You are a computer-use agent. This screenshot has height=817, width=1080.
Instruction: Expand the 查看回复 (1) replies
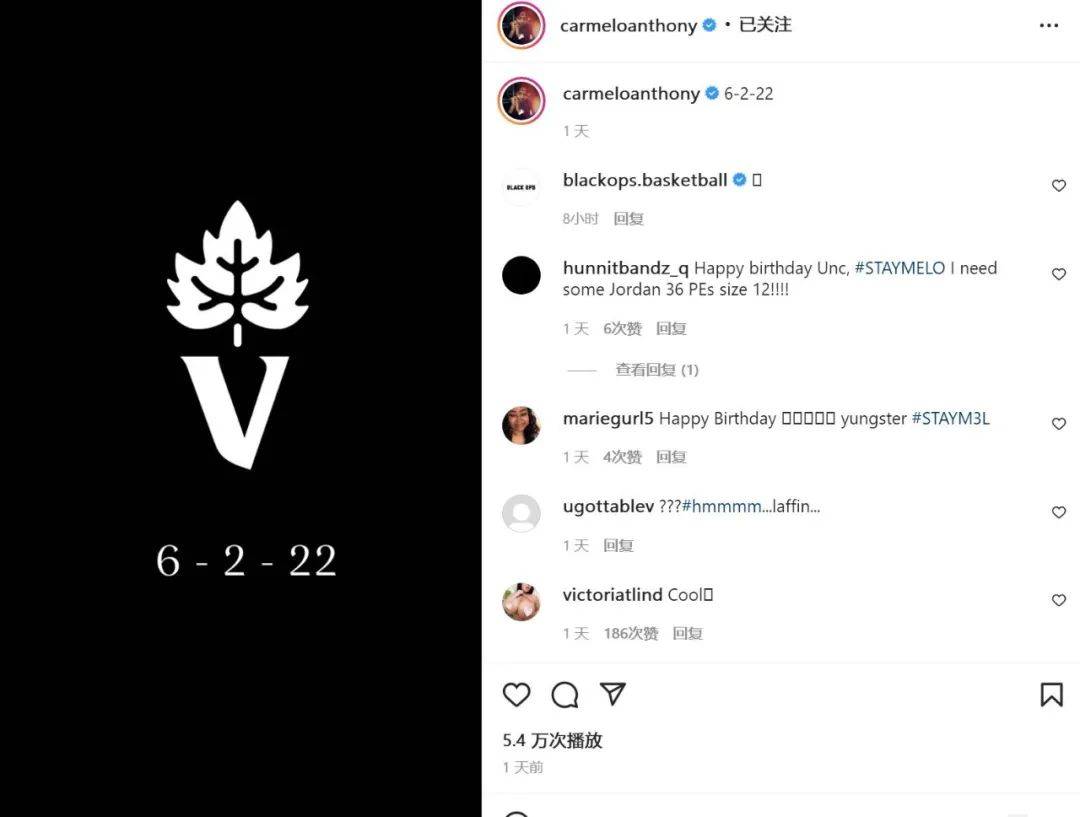(656, 370)
